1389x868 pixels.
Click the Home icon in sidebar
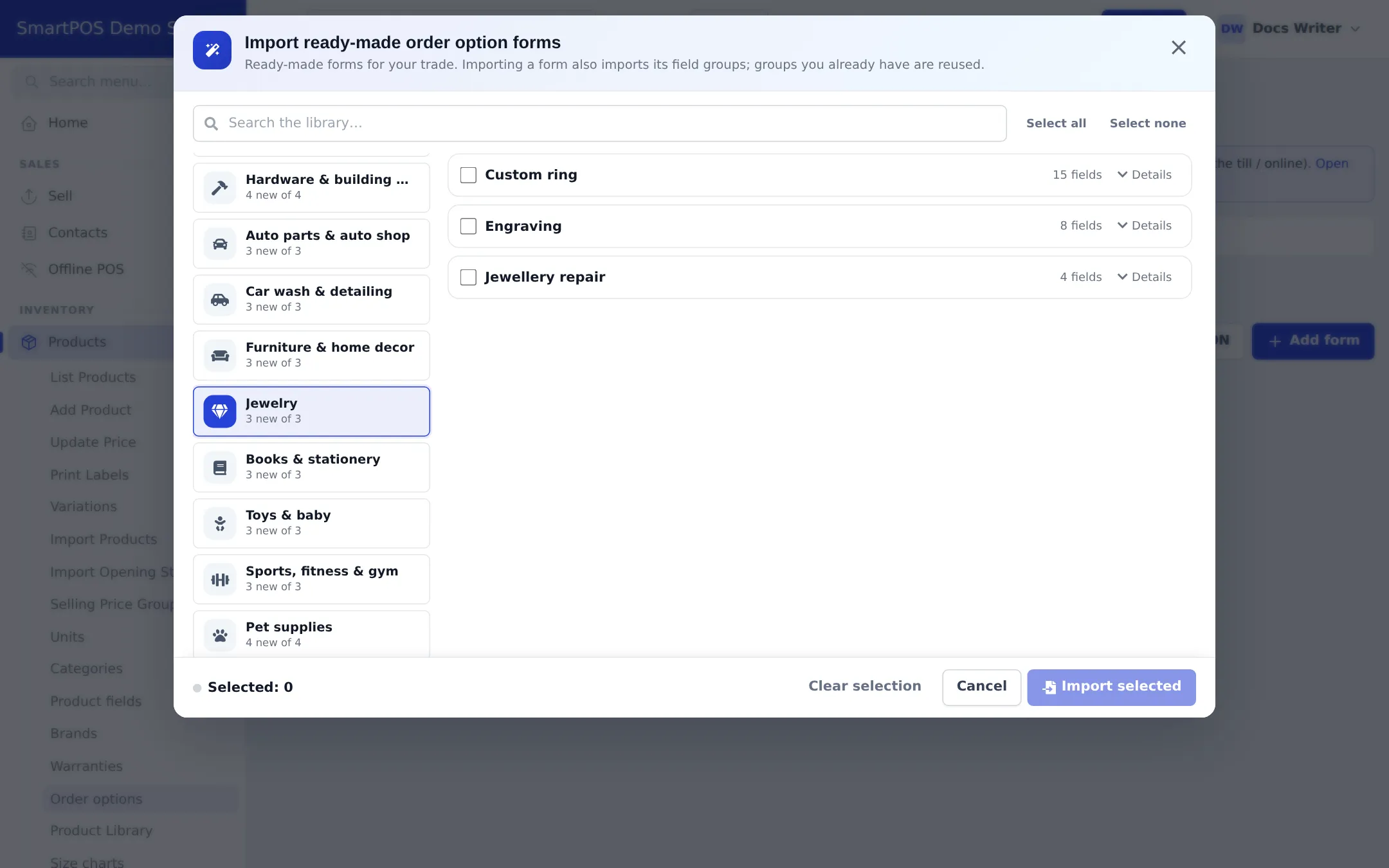tap(29, 123)
